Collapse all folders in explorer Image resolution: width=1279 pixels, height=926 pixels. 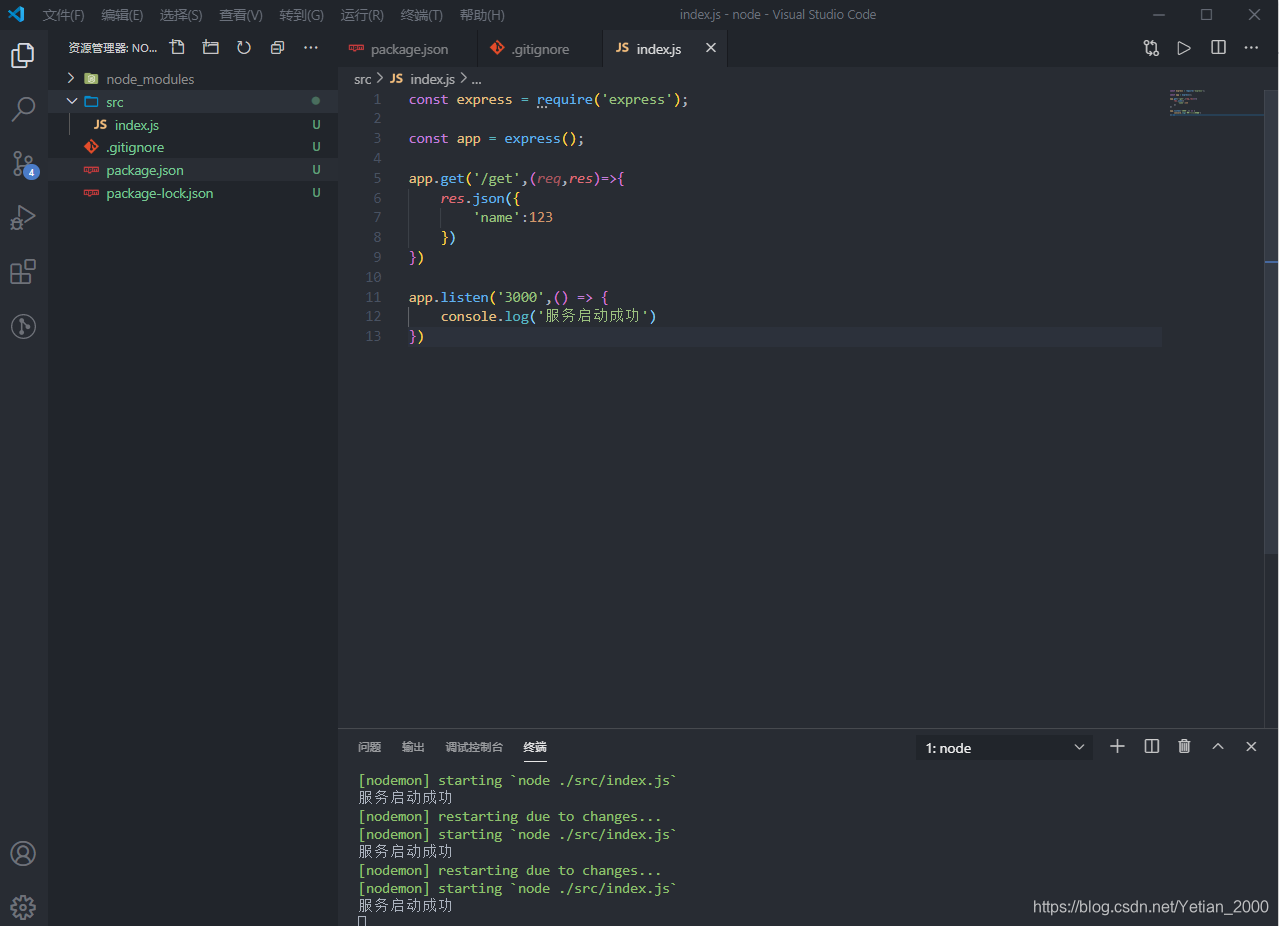(x=277, y=47)
